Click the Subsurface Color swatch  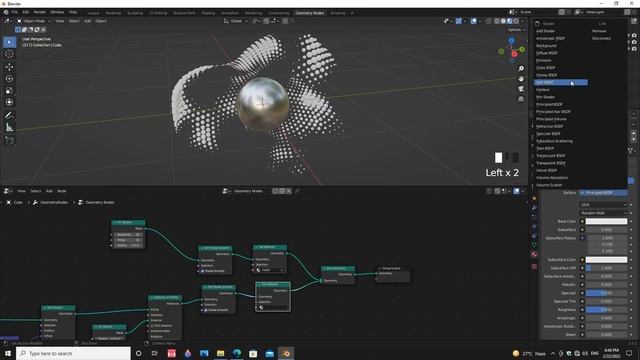pyautogui.click(x=606, y=260)
